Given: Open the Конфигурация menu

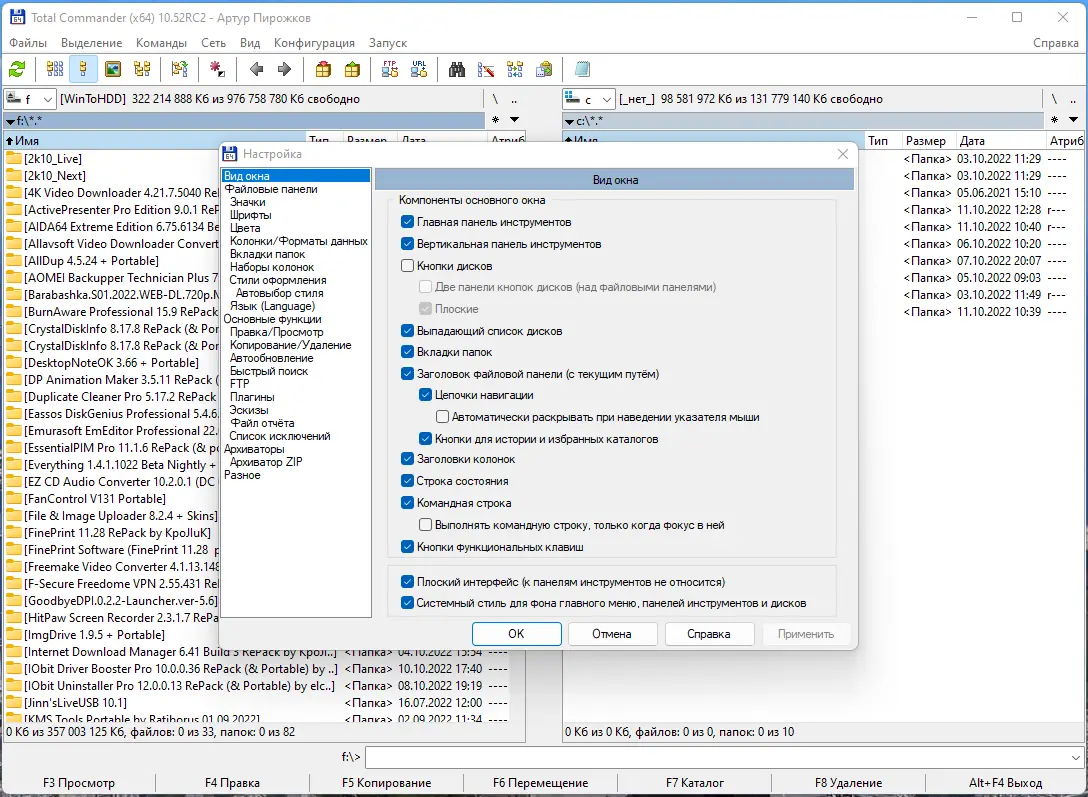Looking at the screenshot, I should (x=314, y=43).
